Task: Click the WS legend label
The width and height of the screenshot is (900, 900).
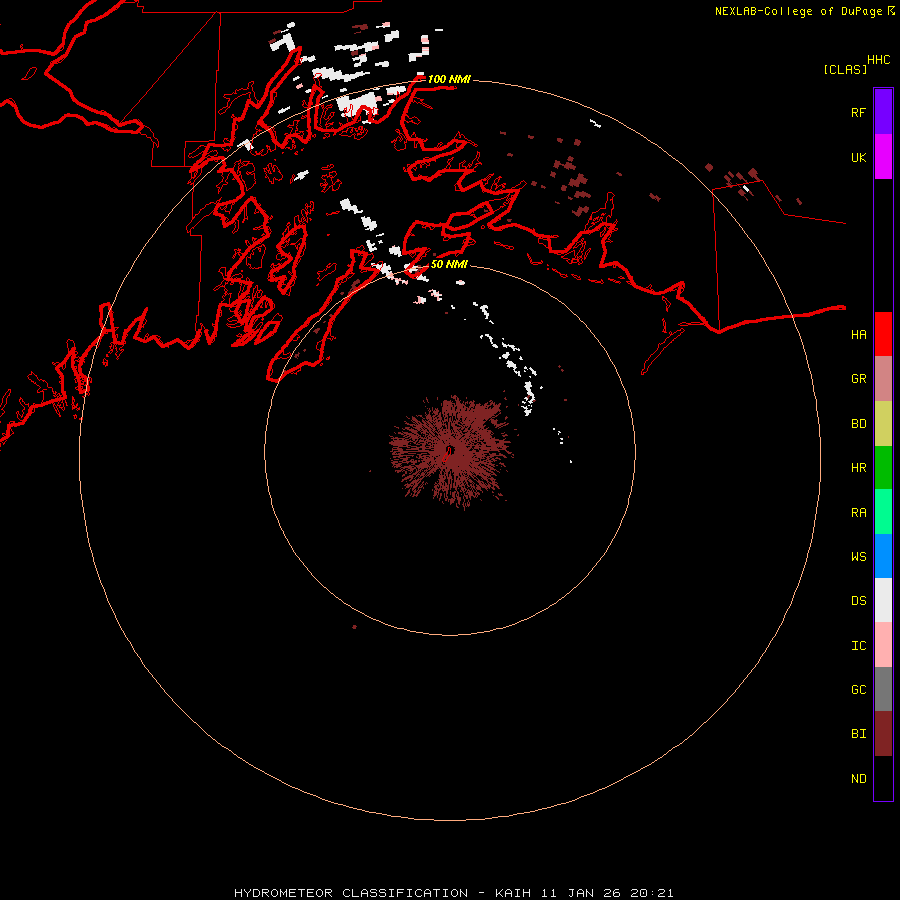Action: tap(858, 556)
